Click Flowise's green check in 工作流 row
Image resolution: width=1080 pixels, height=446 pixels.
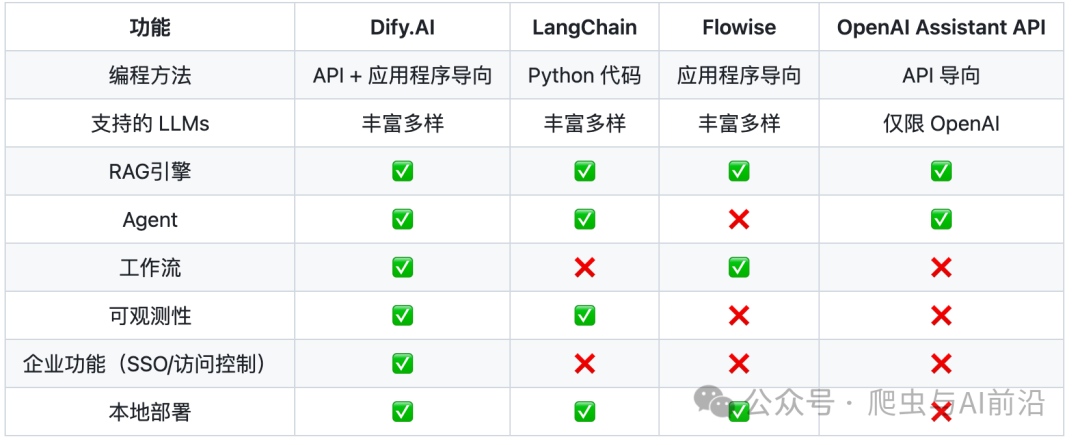(739, 268)
